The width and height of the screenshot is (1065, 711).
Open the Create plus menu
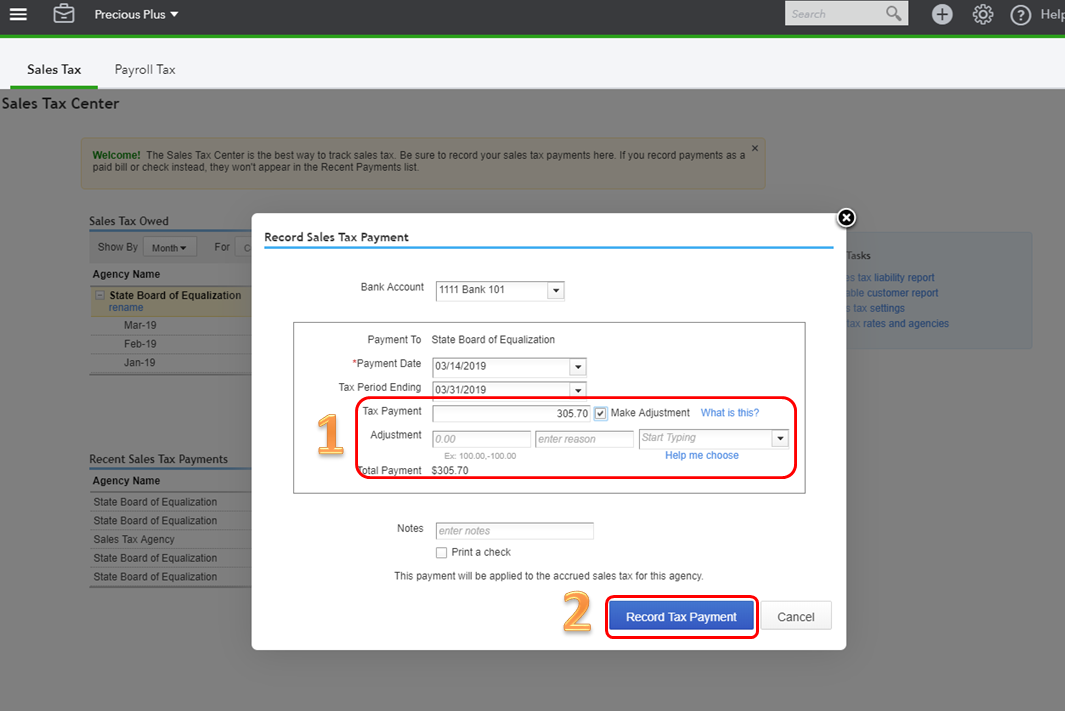[941, 14]
